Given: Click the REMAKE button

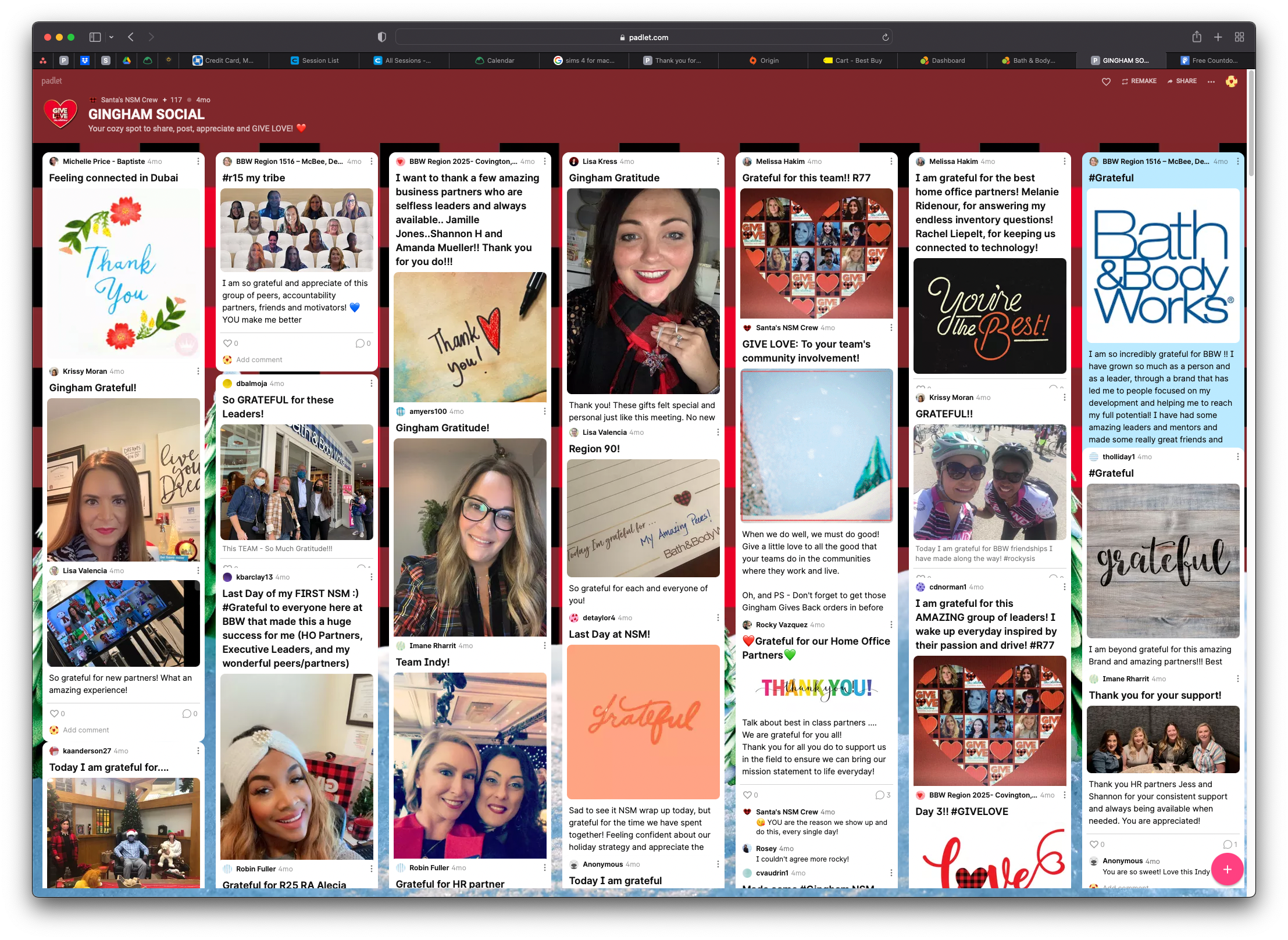Looking at the screenshot, I should click(1139, 81).
